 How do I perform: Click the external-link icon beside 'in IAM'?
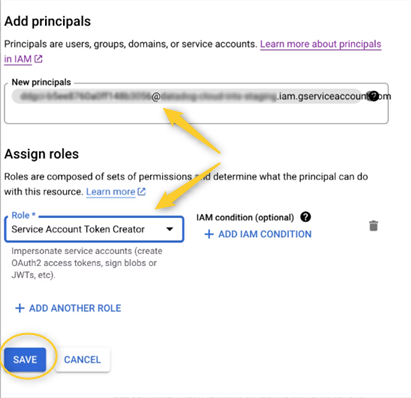click(x=38, y=59)
